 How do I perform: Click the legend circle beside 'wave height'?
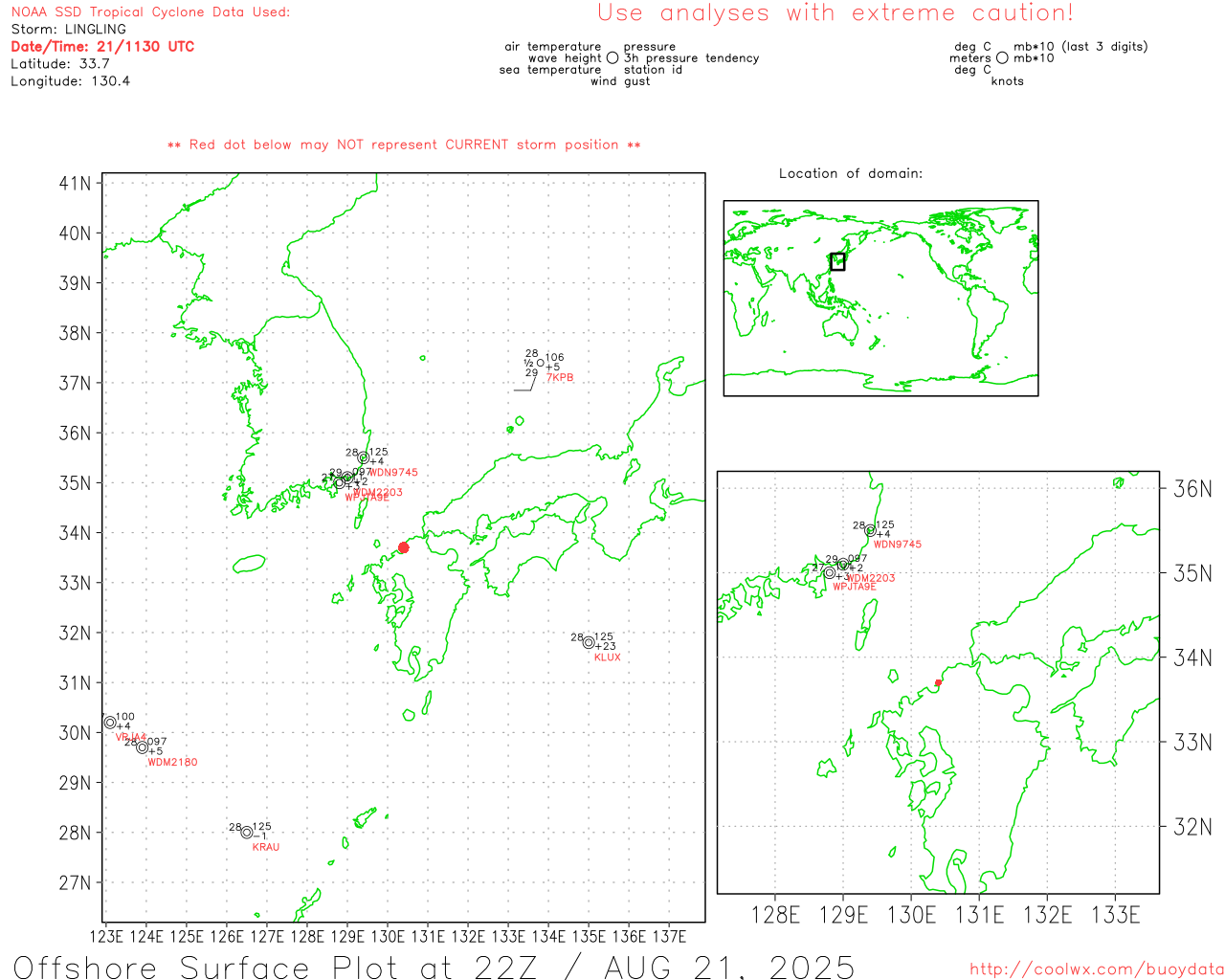click(612, 58)
